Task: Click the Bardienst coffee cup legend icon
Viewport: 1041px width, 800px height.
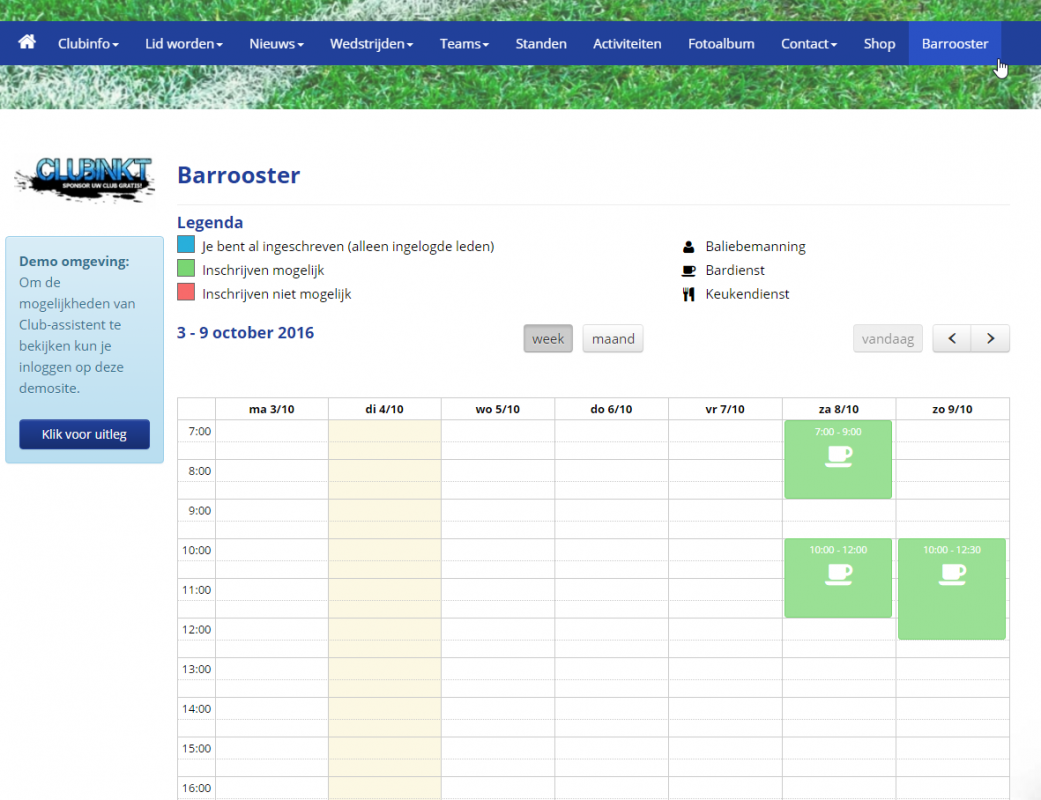Action: (688, 270)
